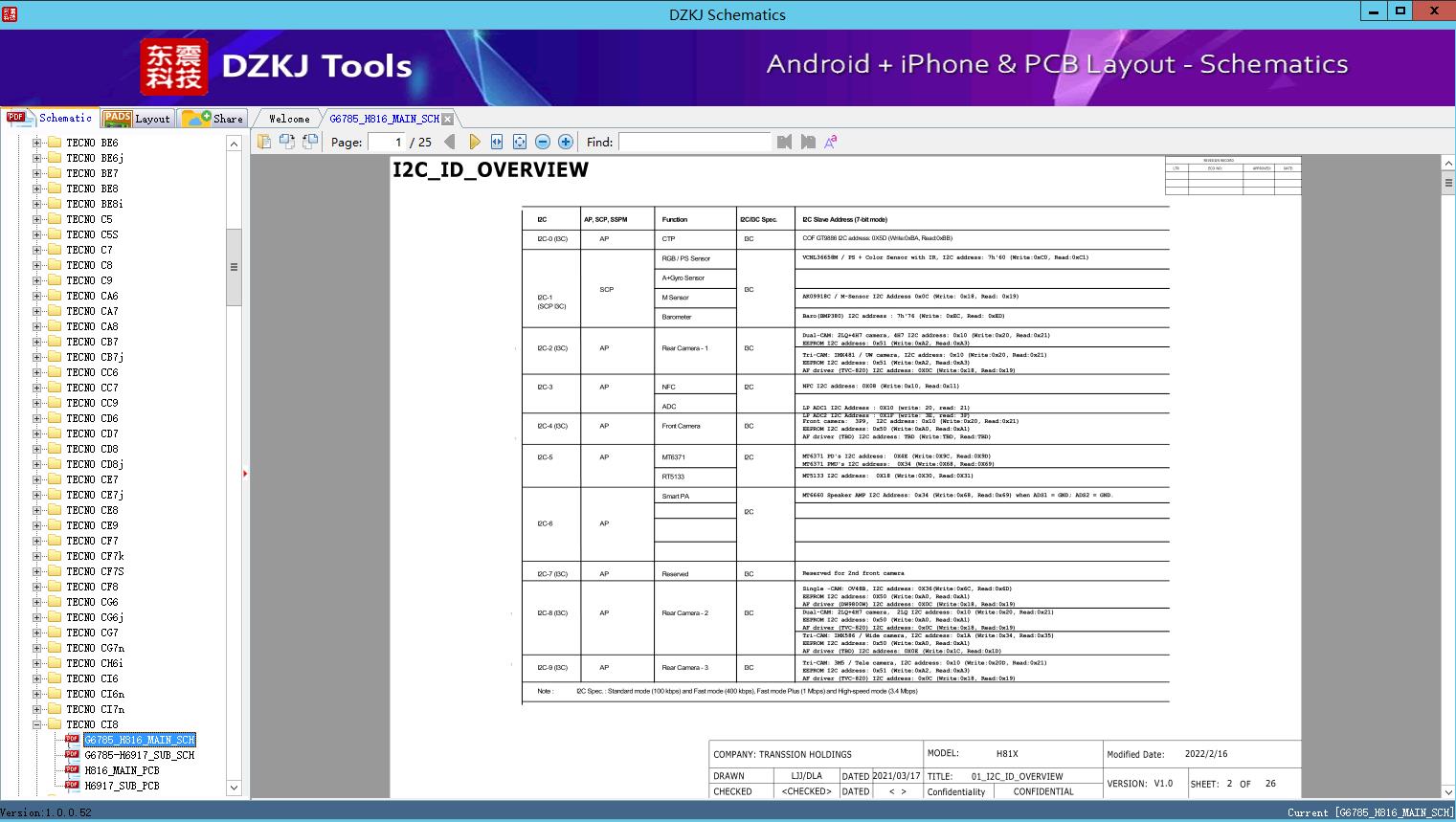Expand the TECNO CA6 folder
1456x822 pixels.
tap(37, 296)
